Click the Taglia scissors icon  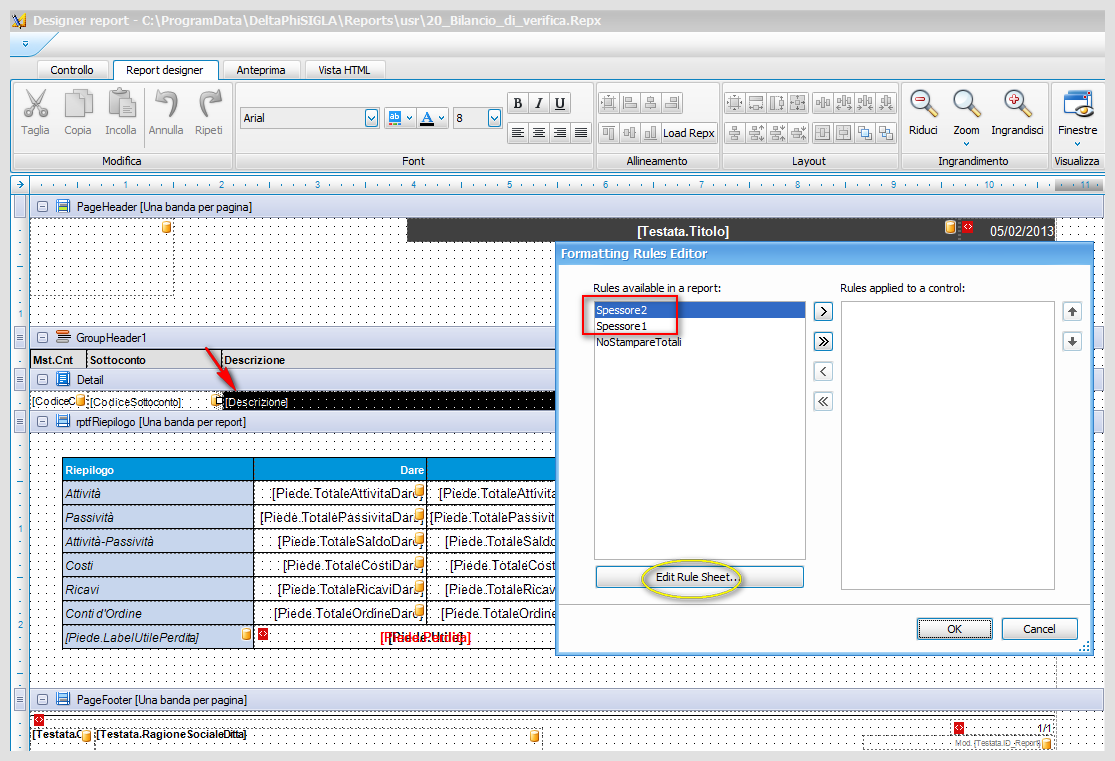click(35, 104)
